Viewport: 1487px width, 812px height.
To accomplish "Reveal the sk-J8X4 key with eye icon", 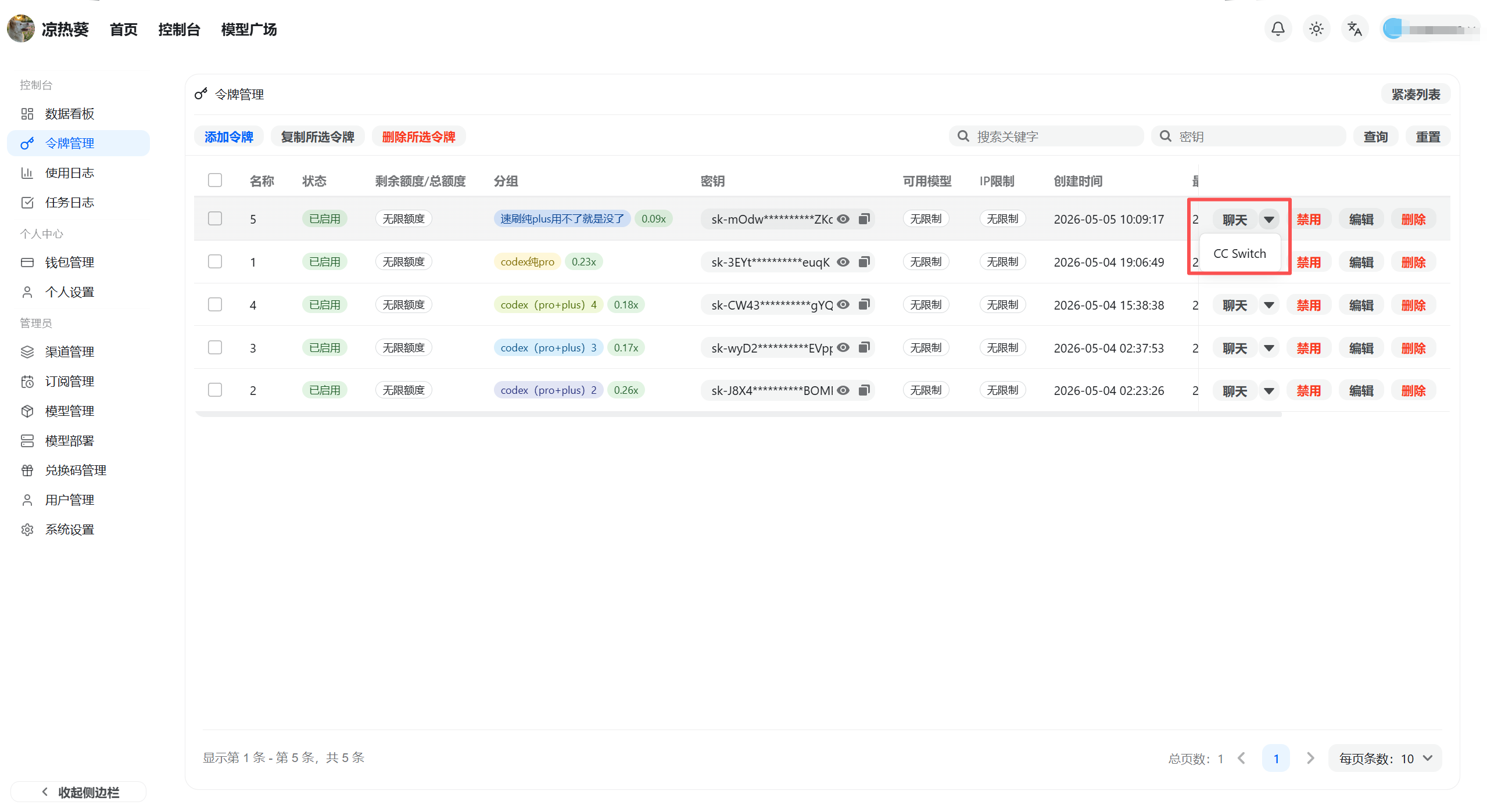I will pos(843,390).
